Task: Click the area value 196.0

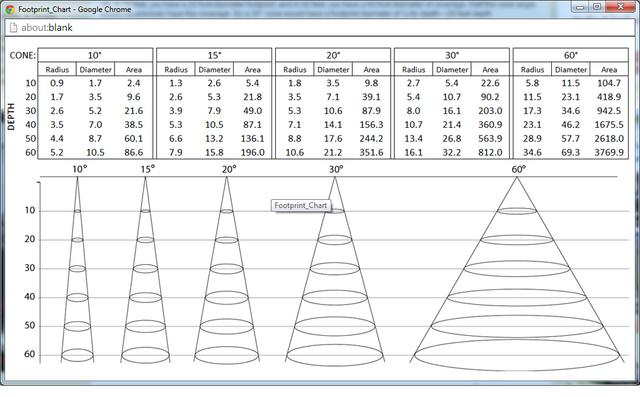Action: coord(253,153)
